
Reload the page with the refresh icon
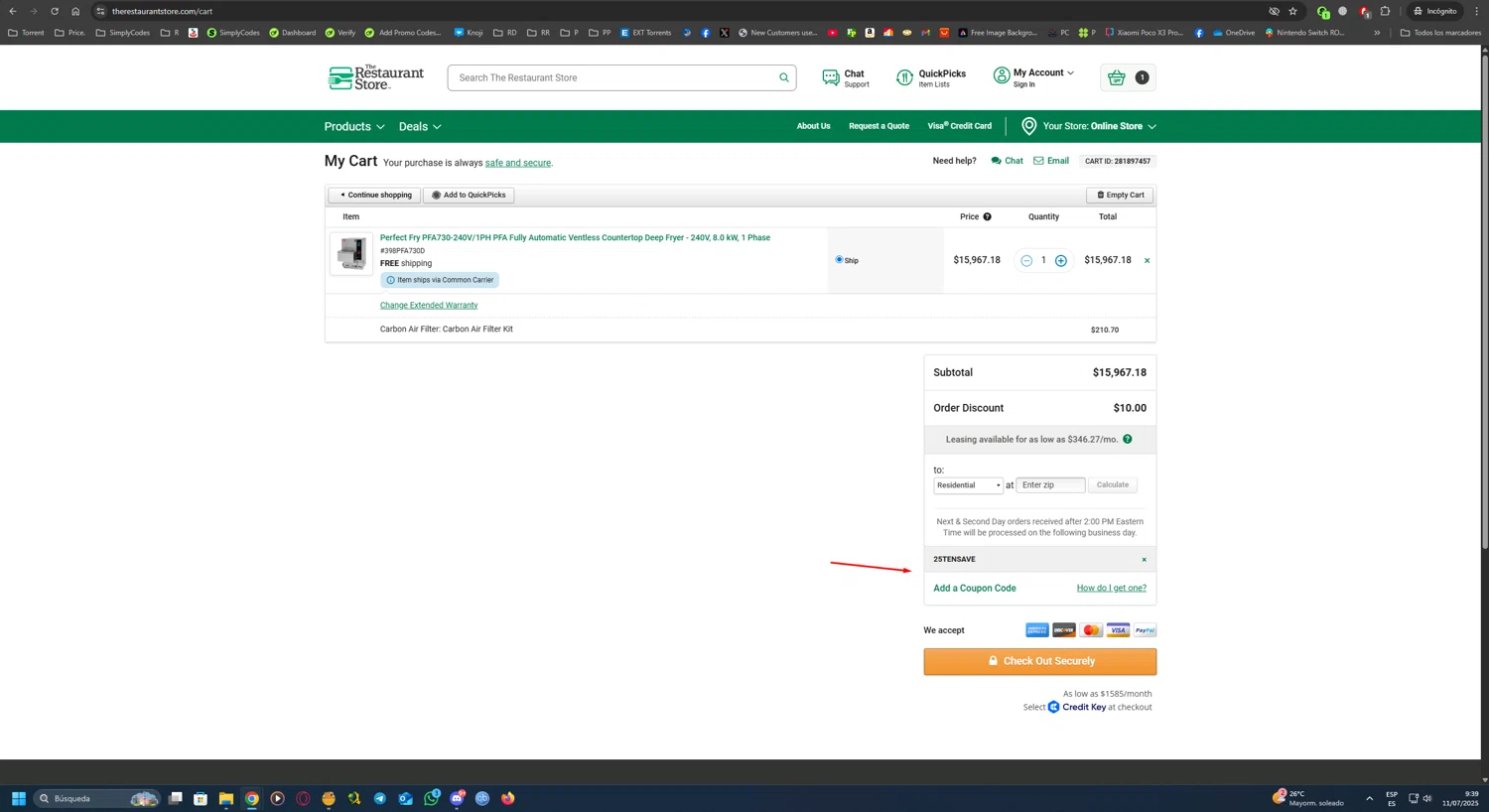(54, 11)
